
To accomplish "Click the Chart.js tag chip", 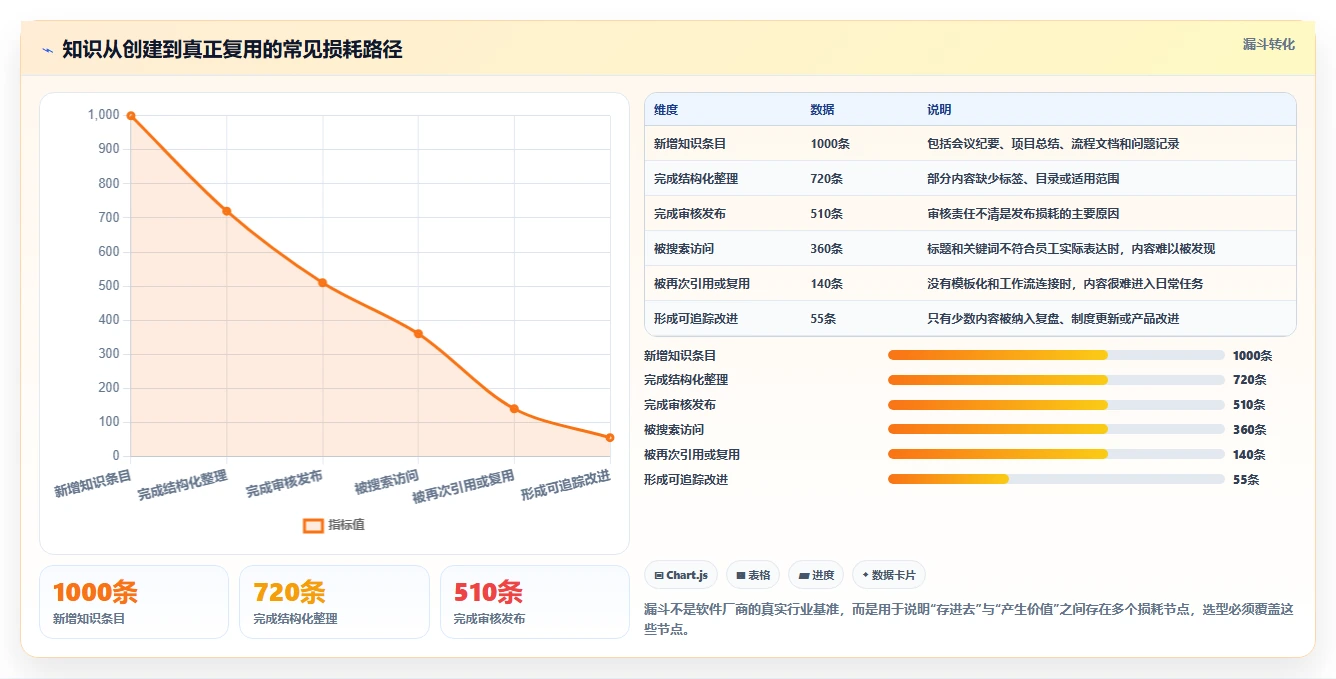I will (x=681, y=575).
